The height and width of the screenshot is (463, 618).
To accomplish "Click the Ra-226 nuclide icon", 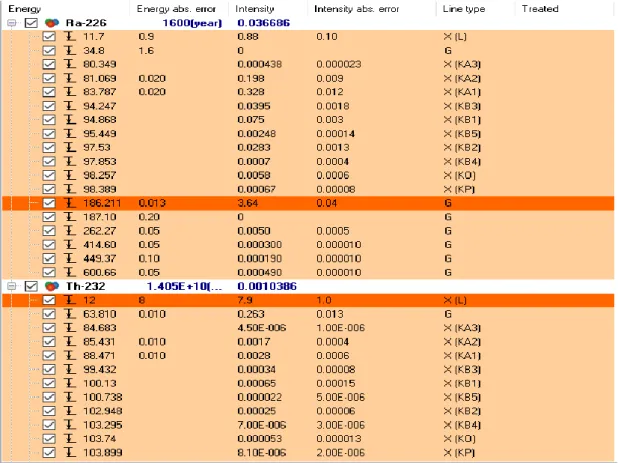I will click(52, 23).
